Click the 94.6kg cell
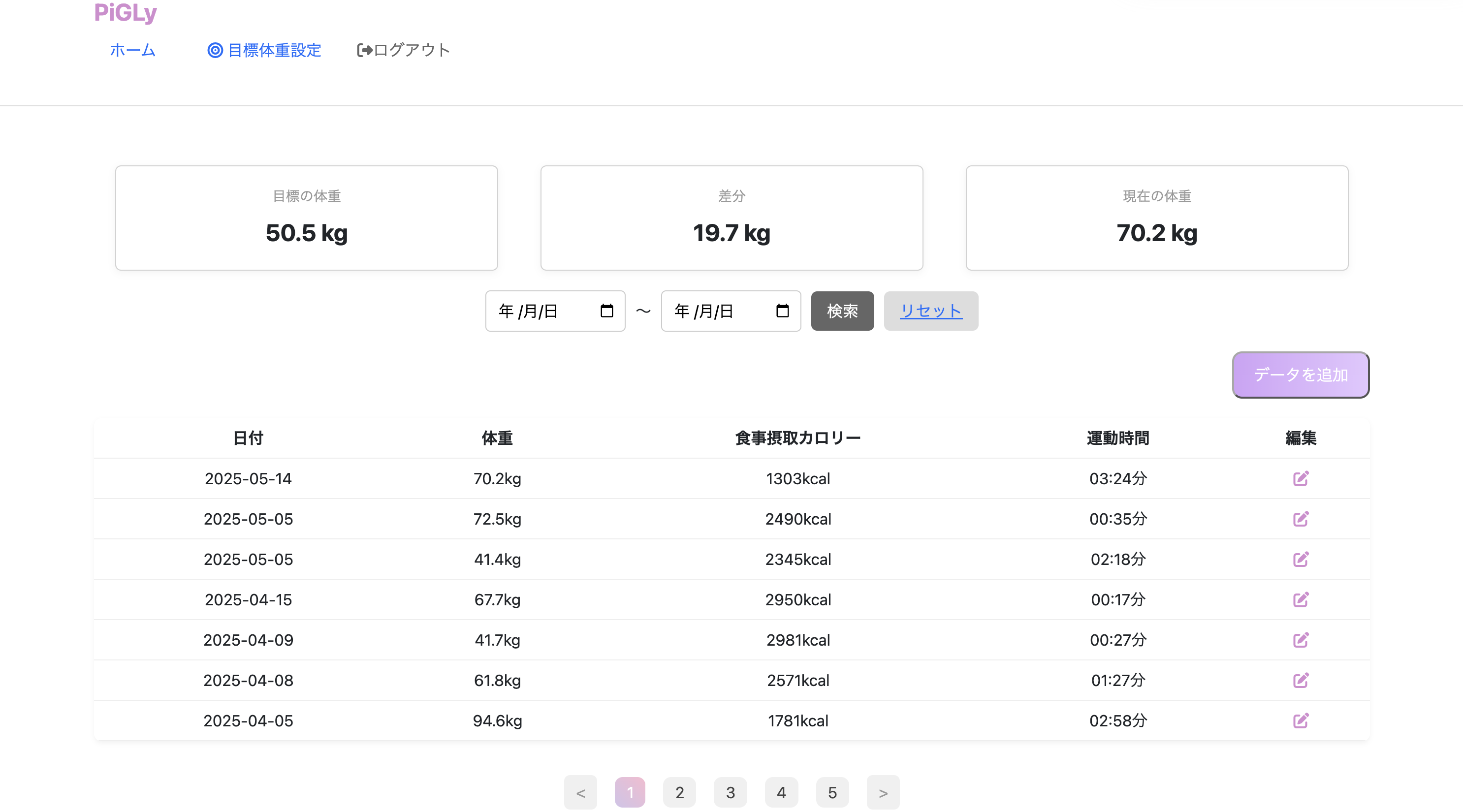 point(498,720)
